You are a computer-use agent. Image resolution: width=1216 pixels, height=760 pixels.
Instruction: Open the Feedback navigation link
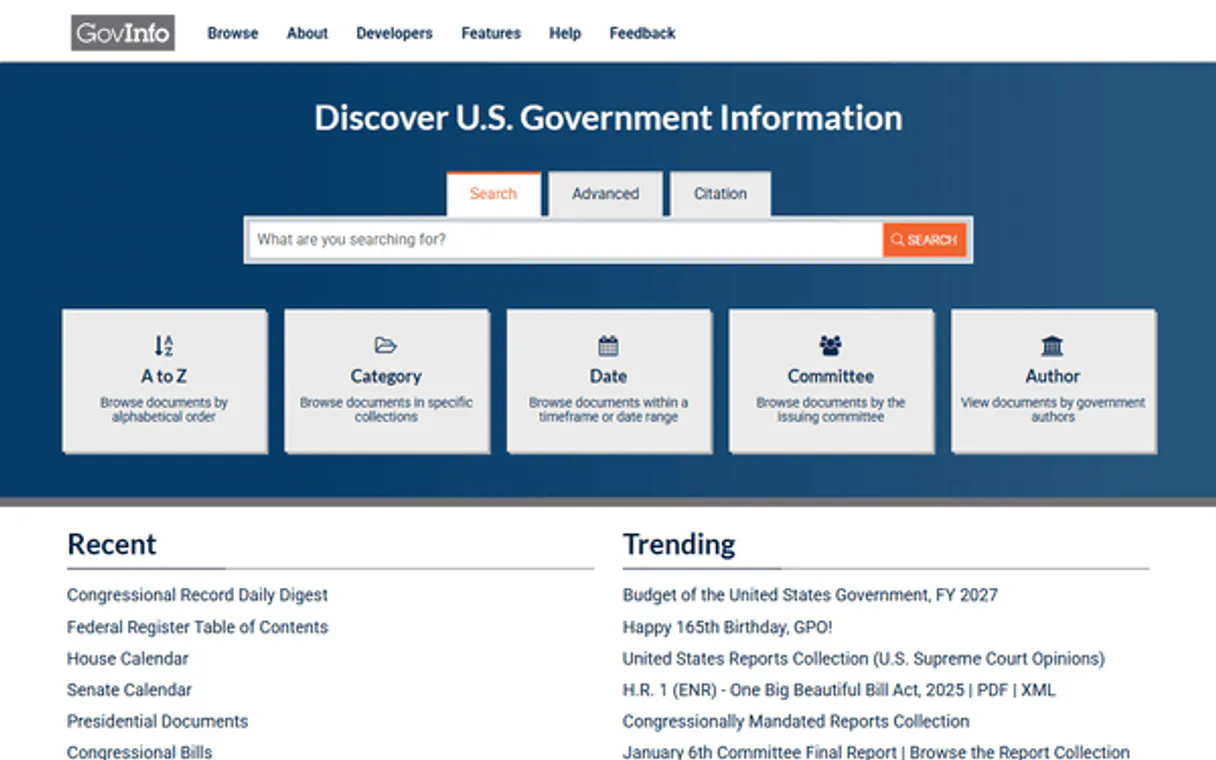tap(642, 33)
